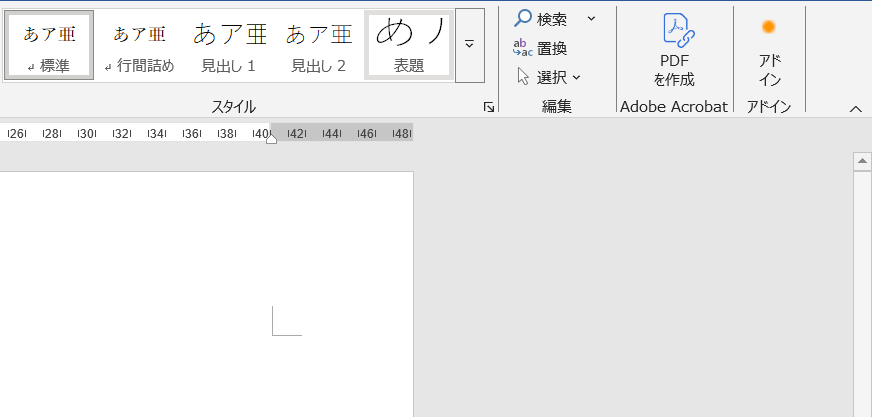Click the horizontal ruler at the 30 mark
This screenshot has height=417, width=872.
[x=87, y=133]
